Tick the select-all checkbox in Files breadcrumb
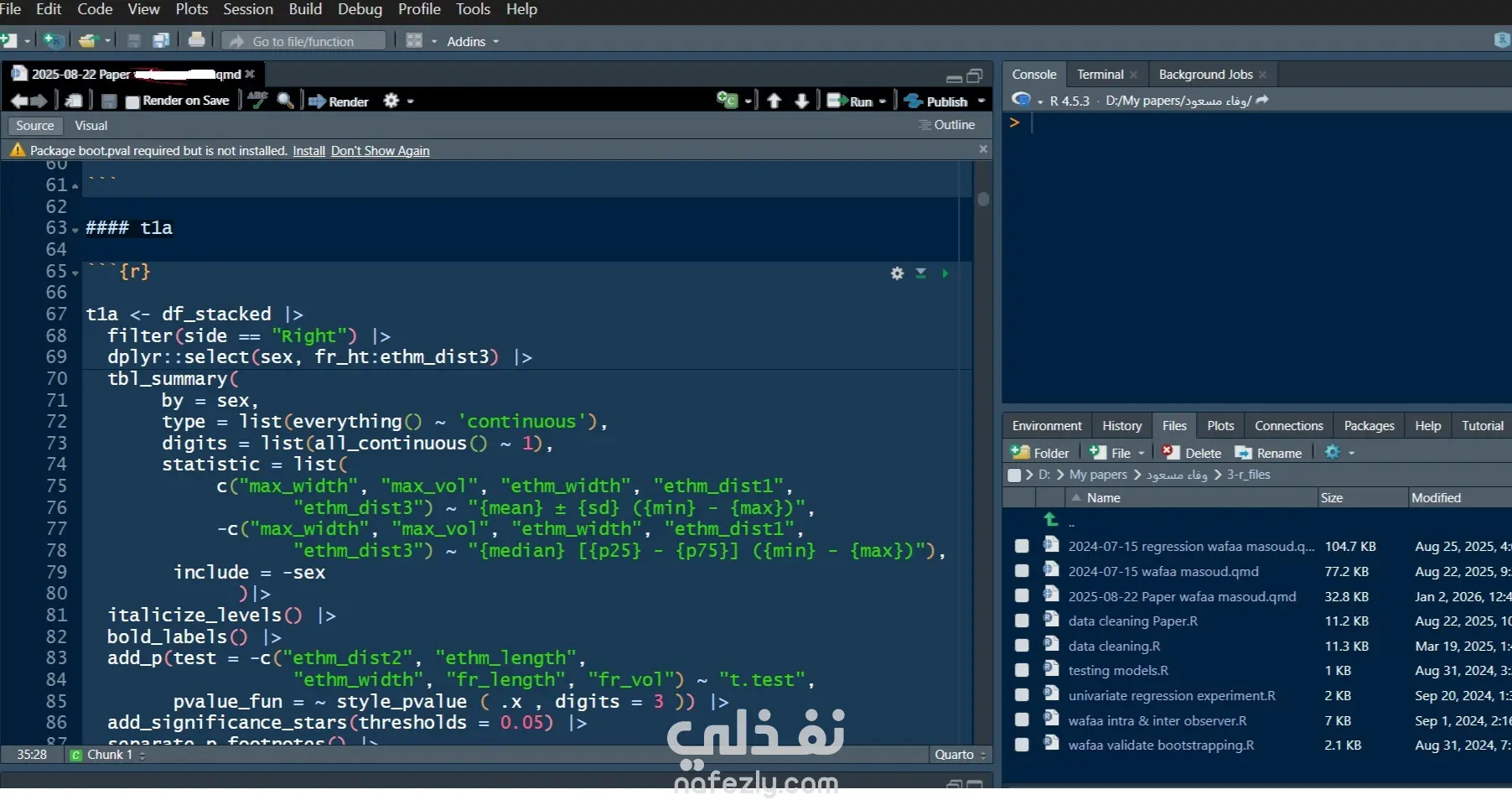Screen dimensions: 1512x800 1014,475
